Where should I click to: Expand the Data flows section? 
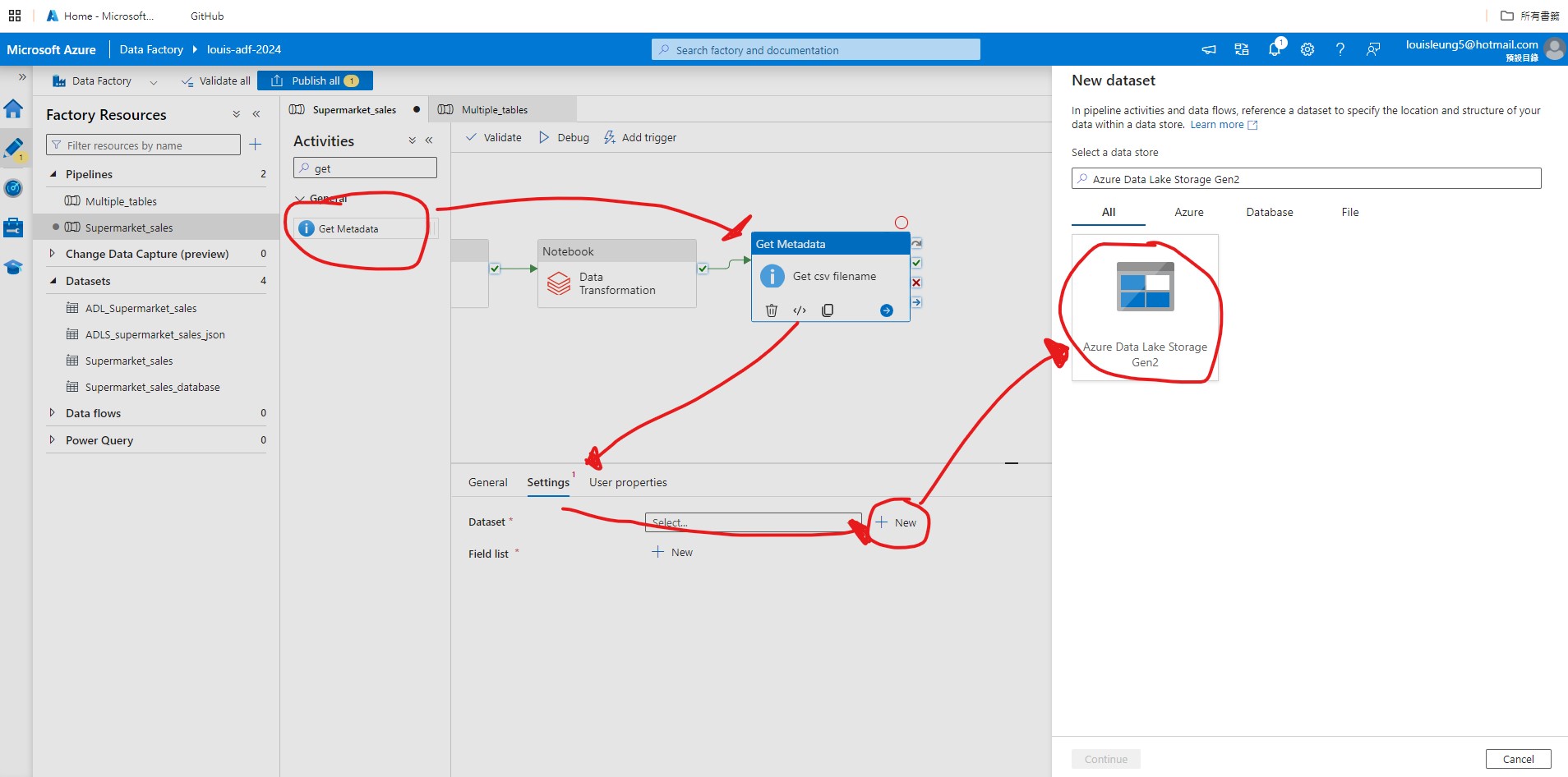pos(52,412)
